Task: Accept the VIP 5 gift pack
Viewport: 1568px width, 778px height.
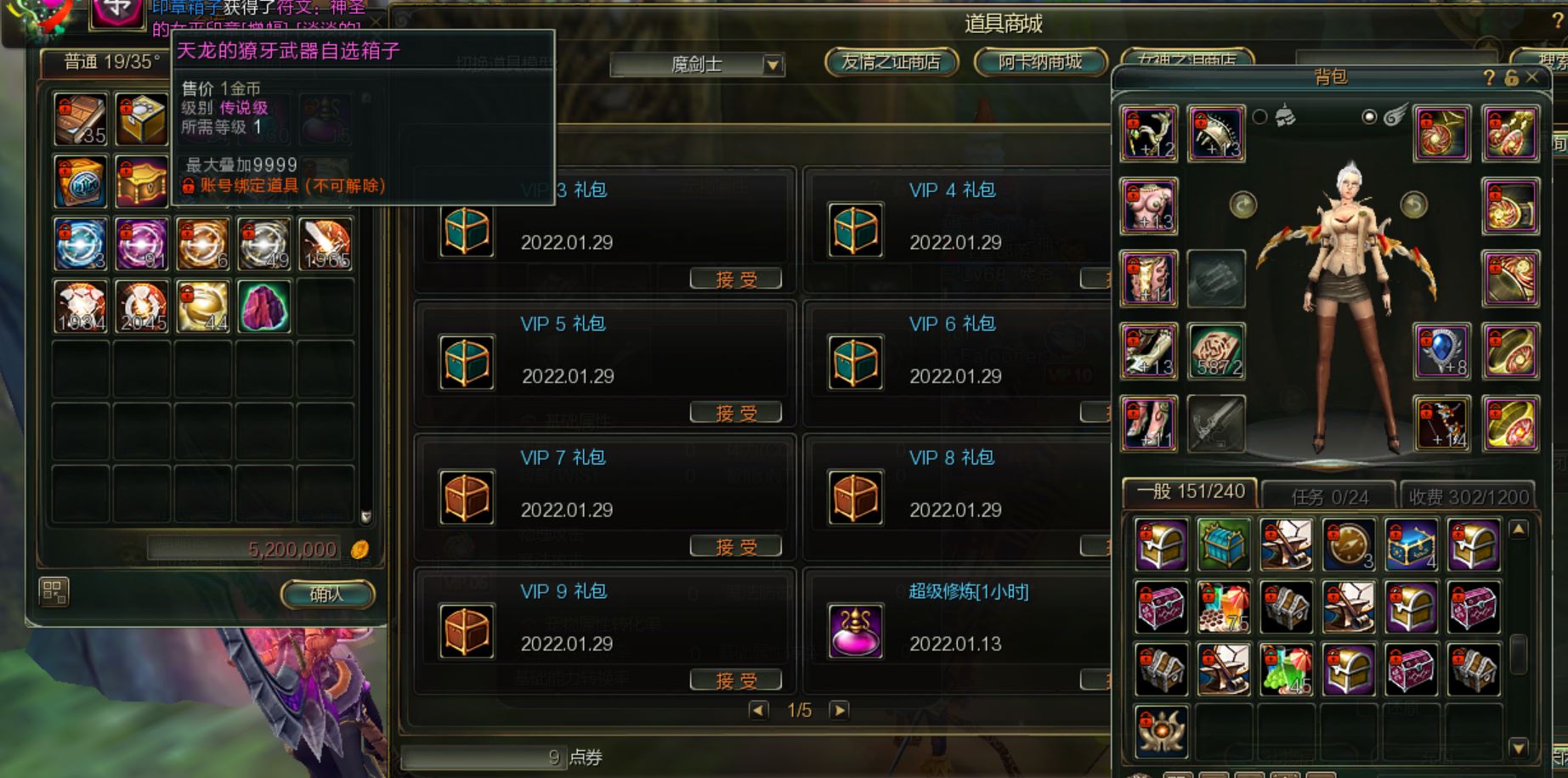Action: click(x=736, y=413)
